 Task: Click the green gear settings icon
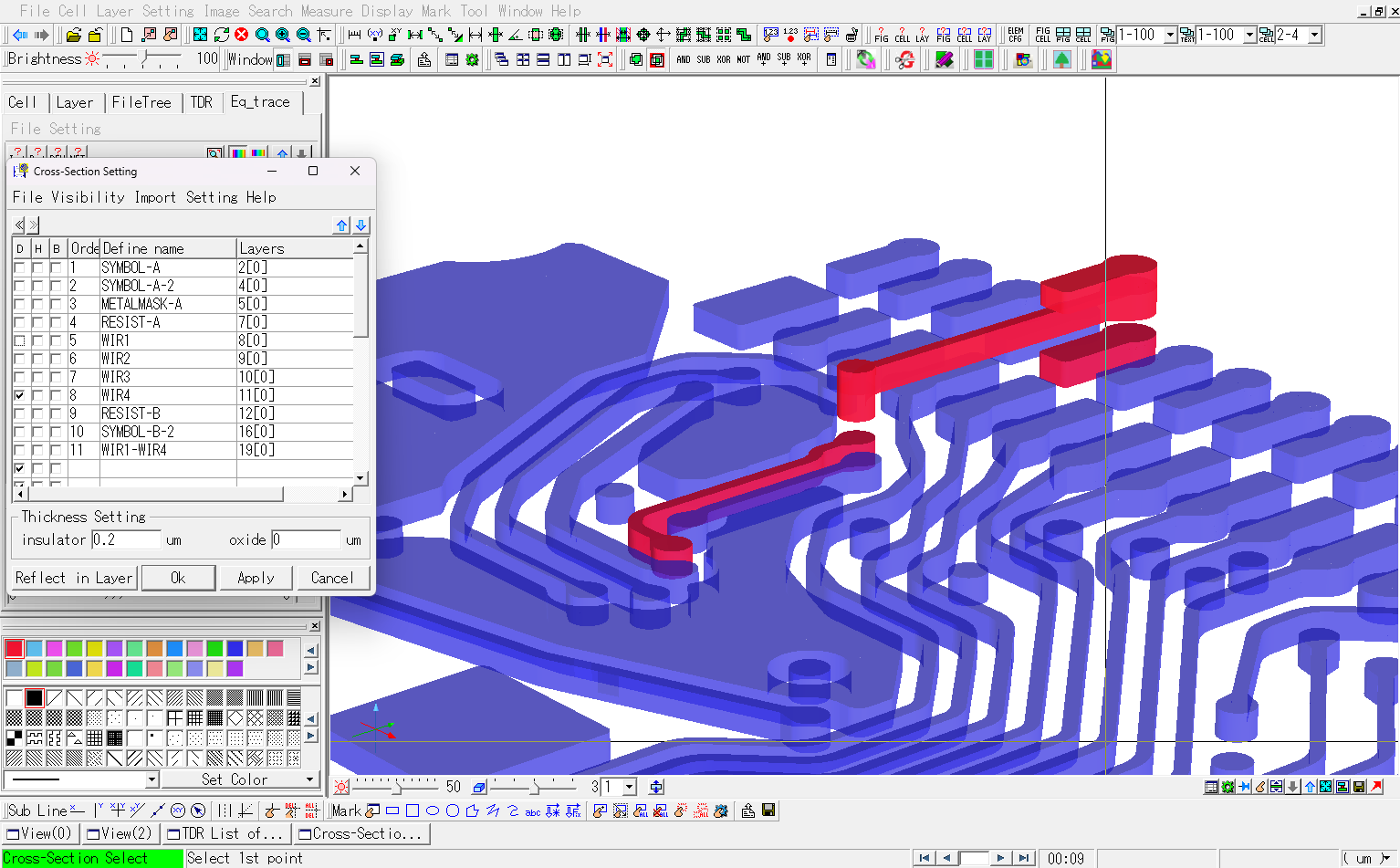[x=472, y=59]
